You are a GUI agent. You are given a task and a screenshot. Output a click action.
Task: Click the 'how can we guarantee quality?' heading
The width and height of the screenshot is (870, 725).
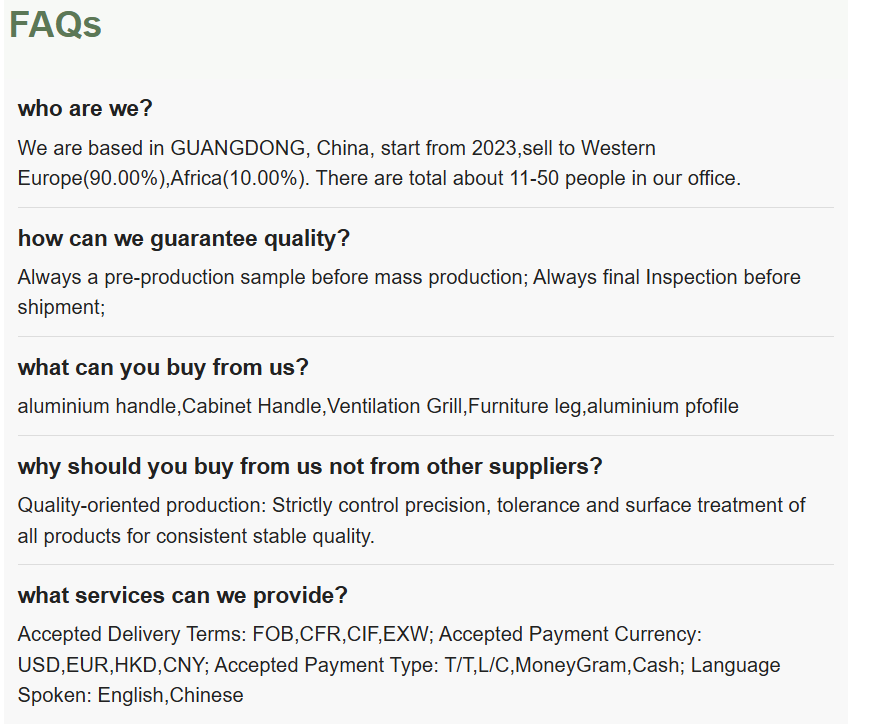pyautogui.click(x=184, y=239)
